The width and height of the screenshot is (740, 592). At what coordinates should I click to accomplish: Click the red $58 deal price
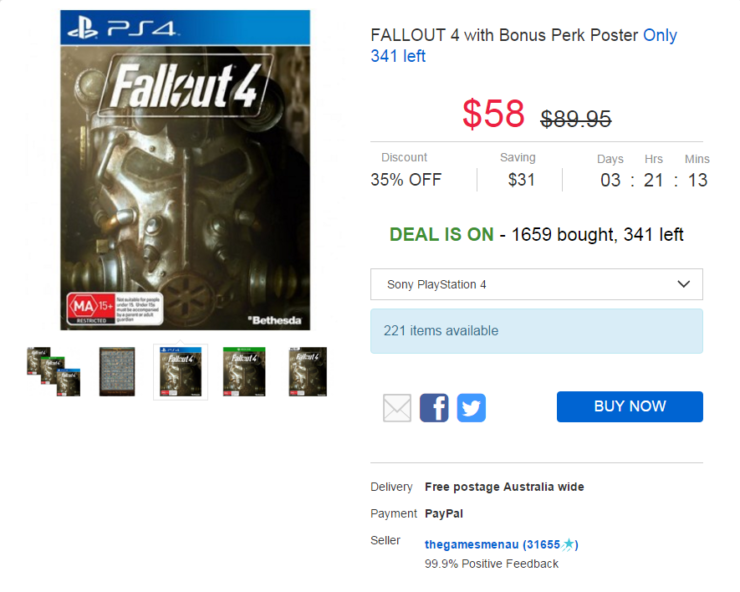pos(493,113)
